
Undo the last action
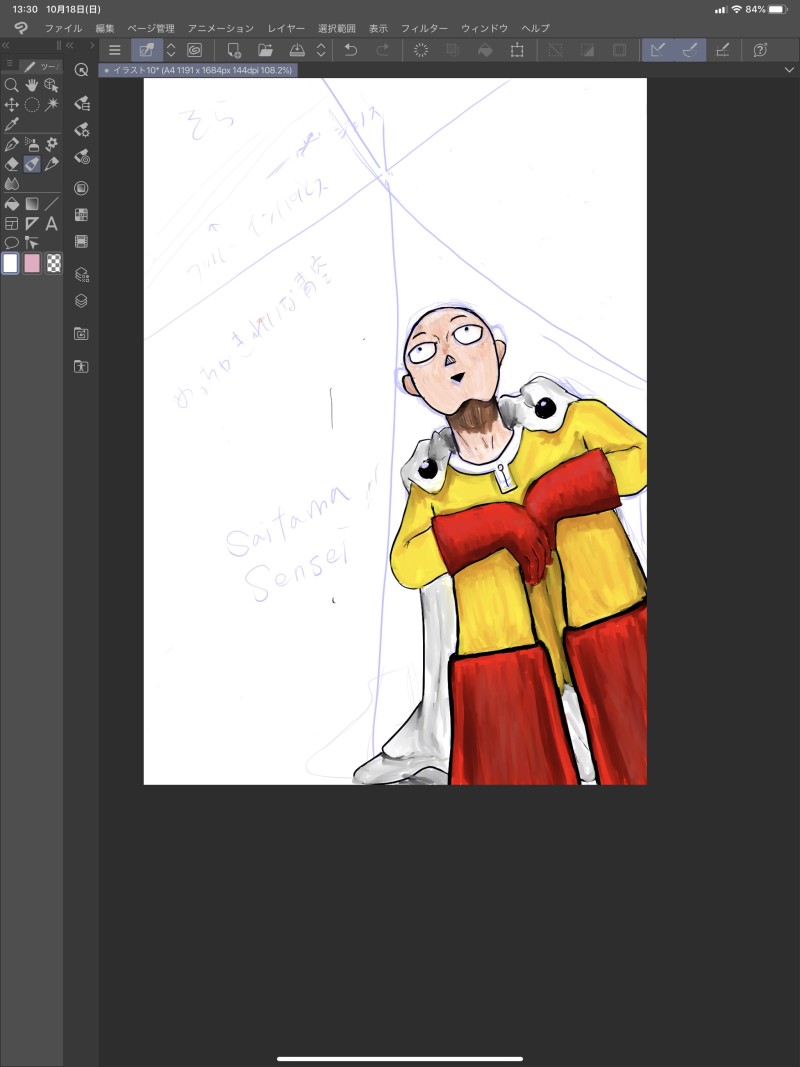[x=351, y=50]
